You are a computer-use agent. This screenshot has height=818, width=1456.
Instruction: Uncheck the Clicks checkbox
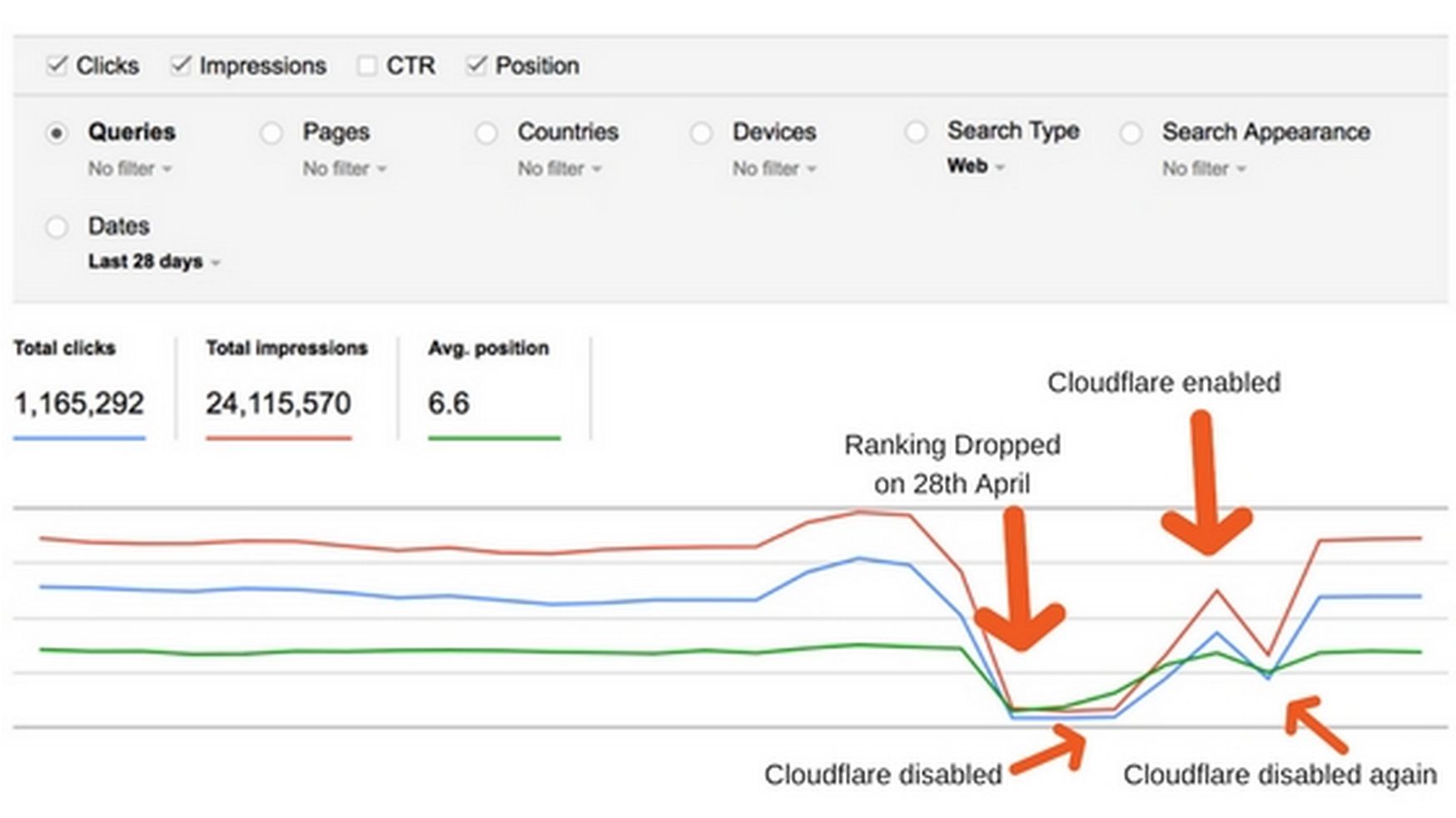[57, 66]
